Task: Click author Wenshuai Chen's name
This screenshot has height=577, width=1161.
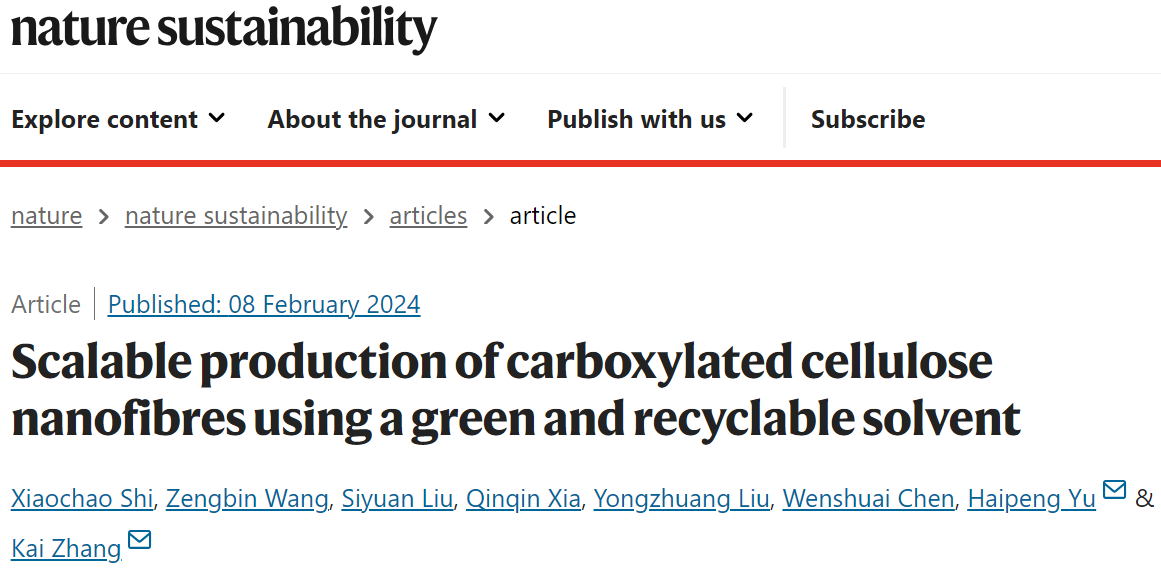Action: click(868, 498)
